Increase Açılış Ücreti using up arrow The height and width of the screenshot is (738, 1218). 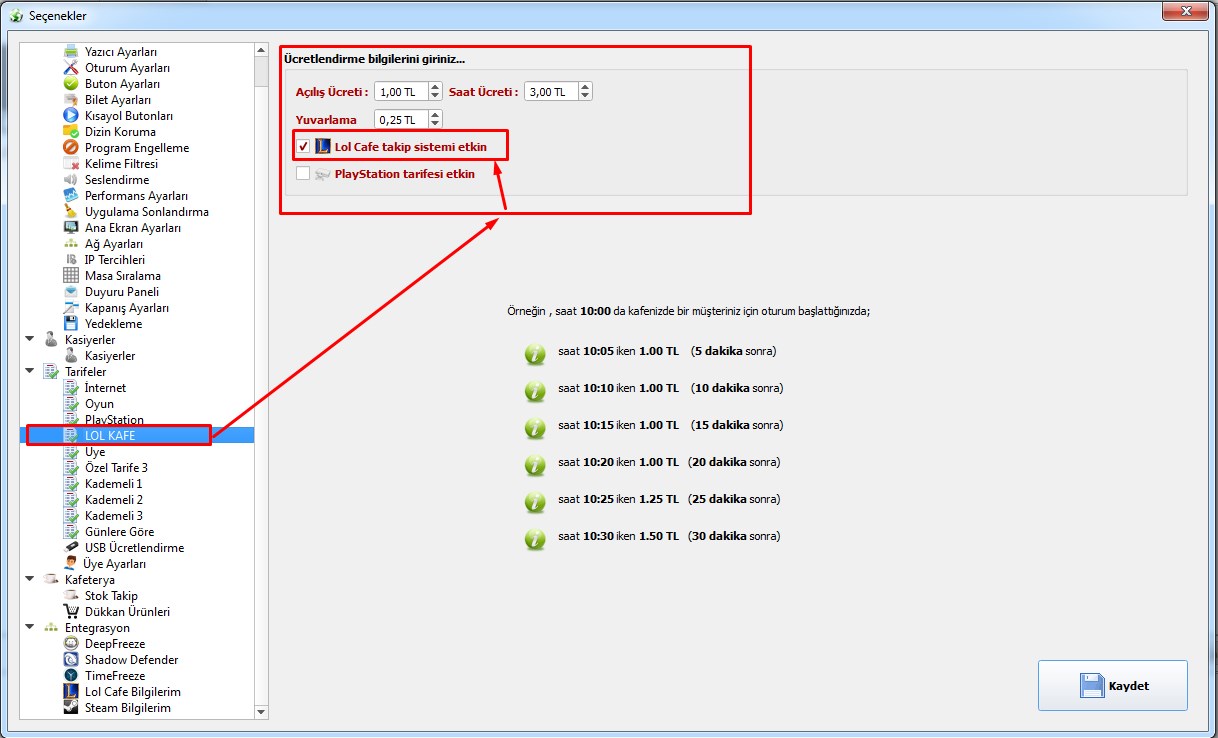click(435, 87)
